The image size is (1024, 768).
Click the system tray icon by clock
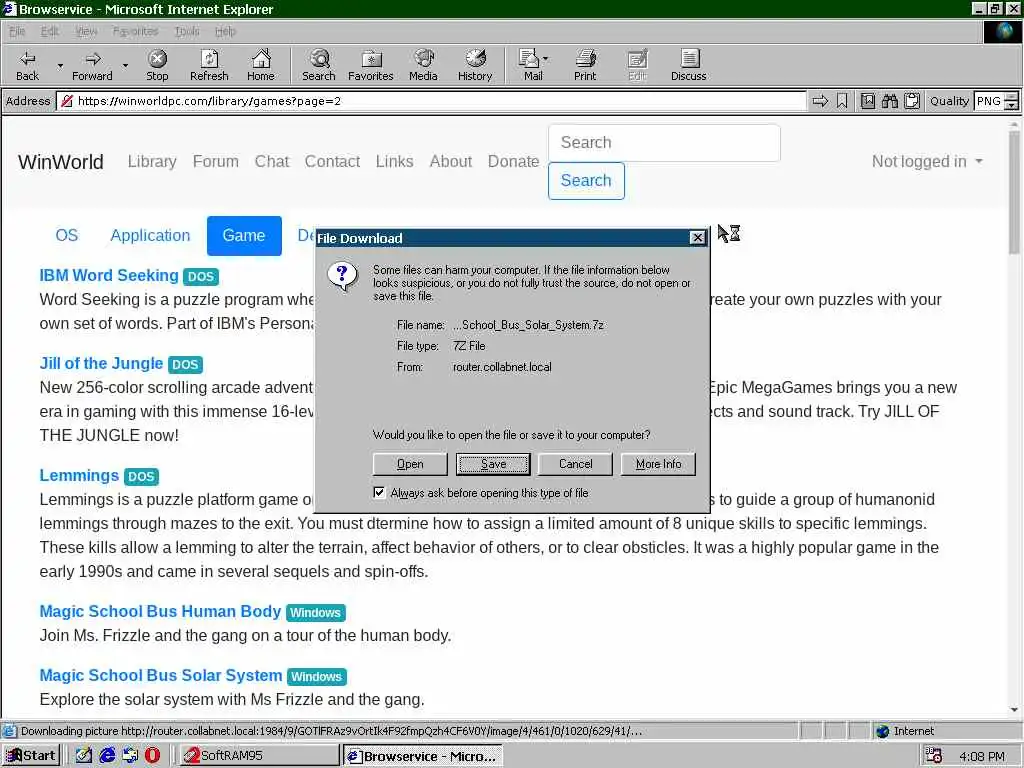click(934, 756)
